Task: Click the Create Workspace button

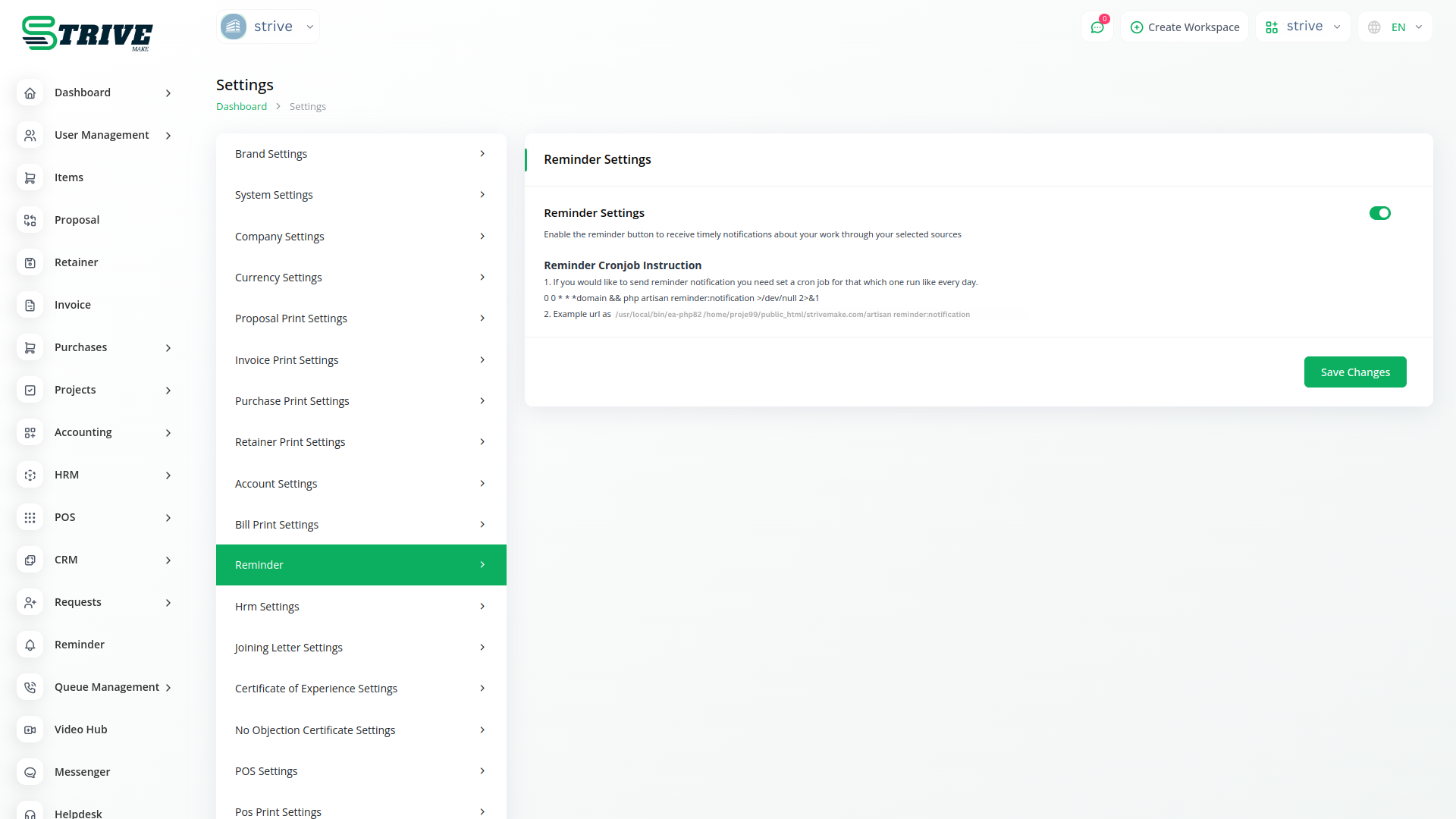Action: (1185, 27)
